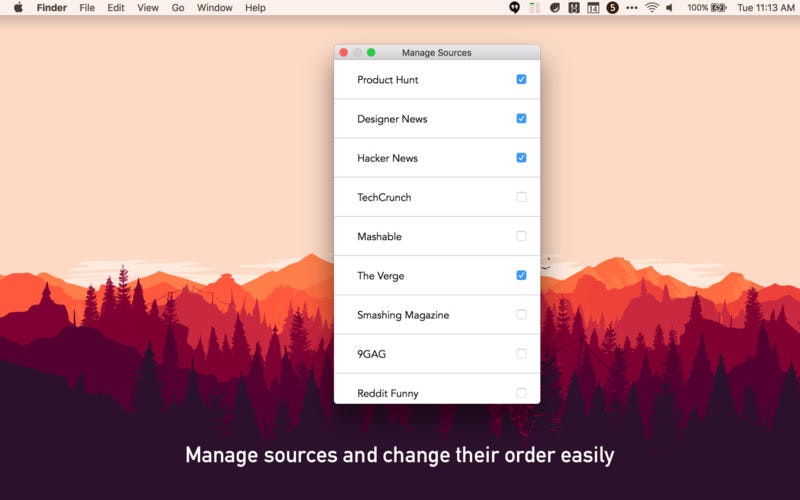Click the circled 5 menu bar icon

tap(612, 8)
